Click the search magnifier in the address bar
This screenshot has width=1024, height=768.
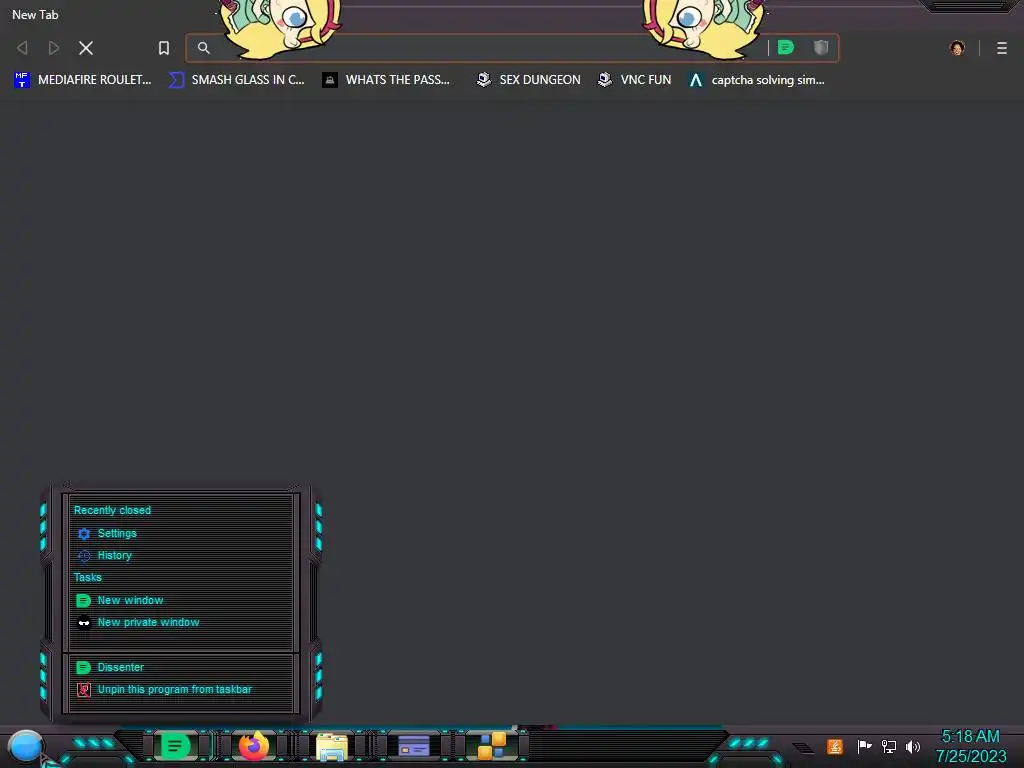[x=204, y=48]
